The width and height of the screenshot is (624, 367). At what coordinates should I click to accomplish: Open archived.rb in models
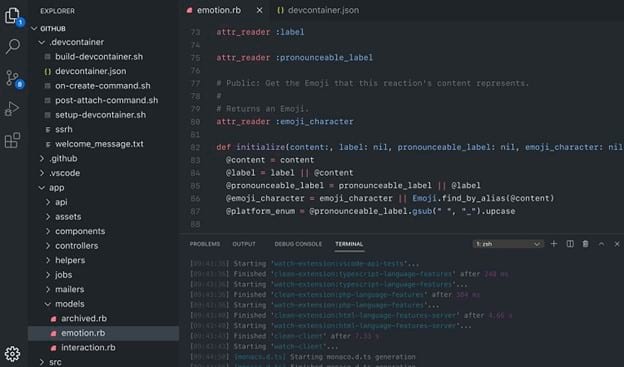(x=84, y=318)
